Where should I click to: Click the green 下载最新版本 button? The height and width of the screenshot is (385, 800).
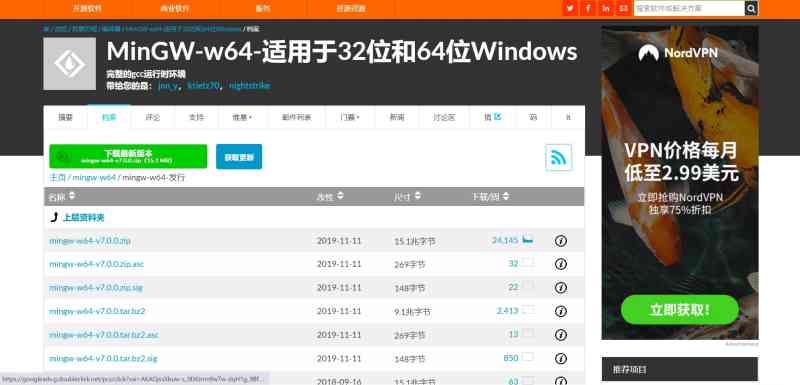(128, 157)
